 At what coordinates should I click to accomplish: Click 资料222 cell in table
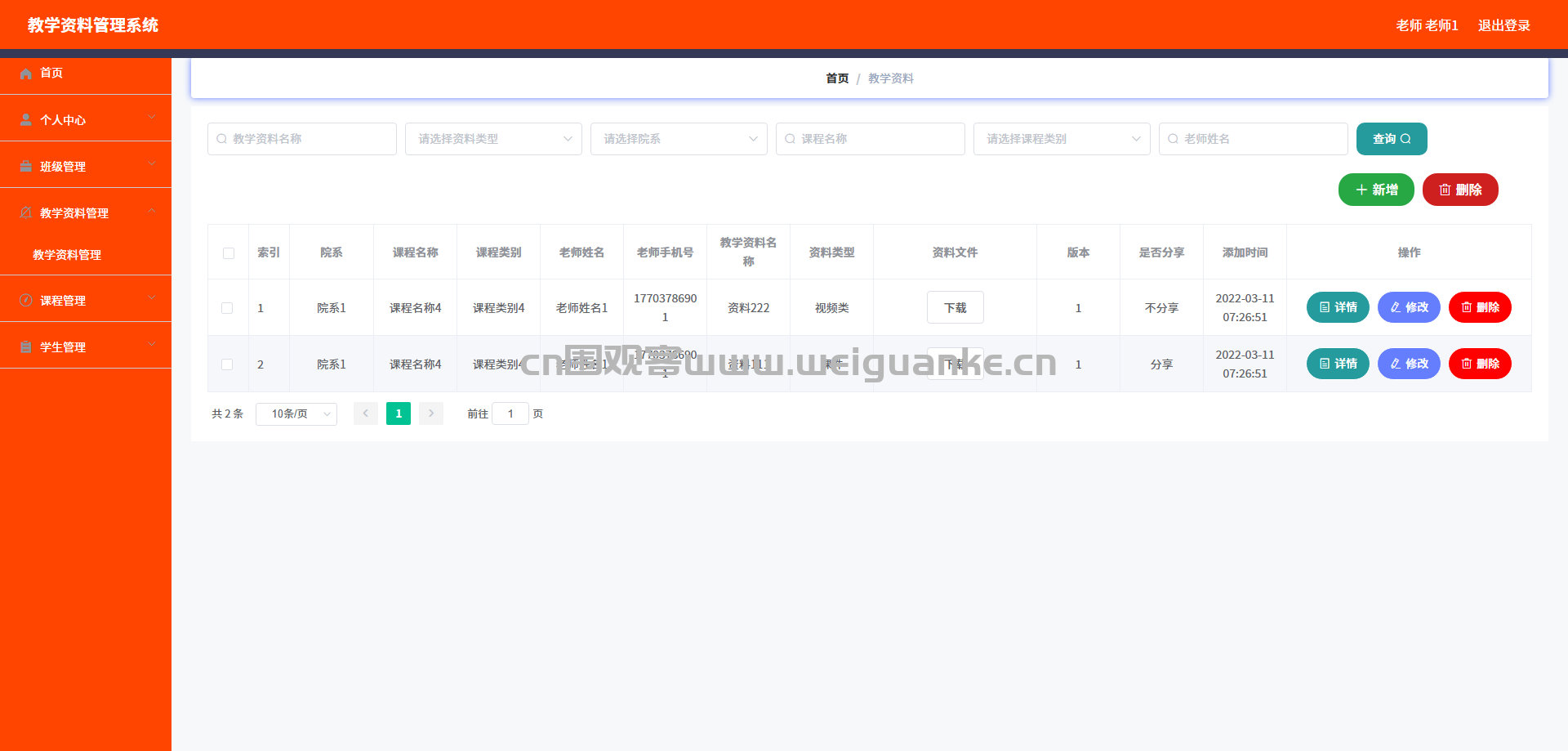748,308
